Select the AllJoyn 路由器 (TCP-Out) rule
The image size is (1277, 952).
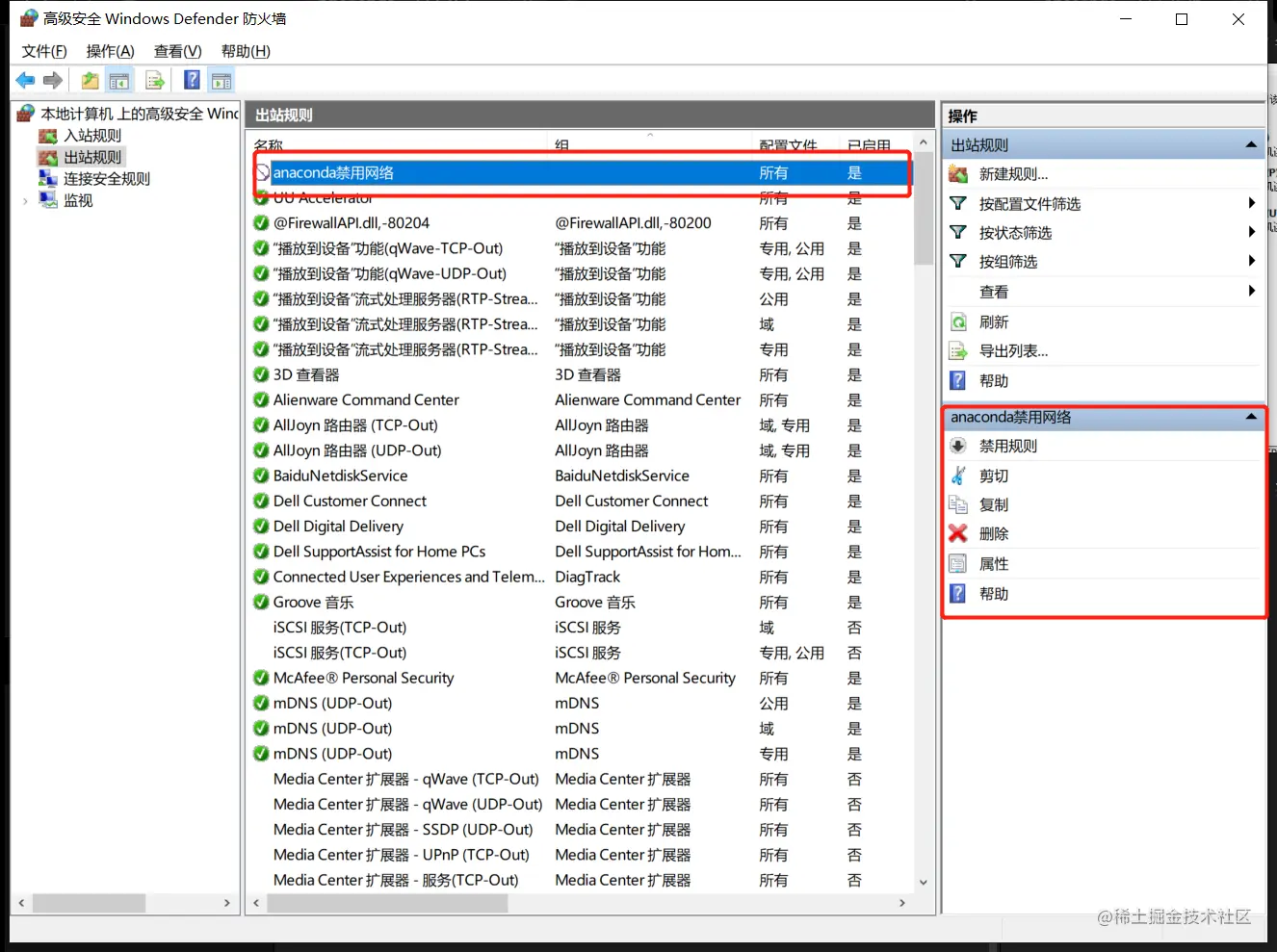click(355, 425)
